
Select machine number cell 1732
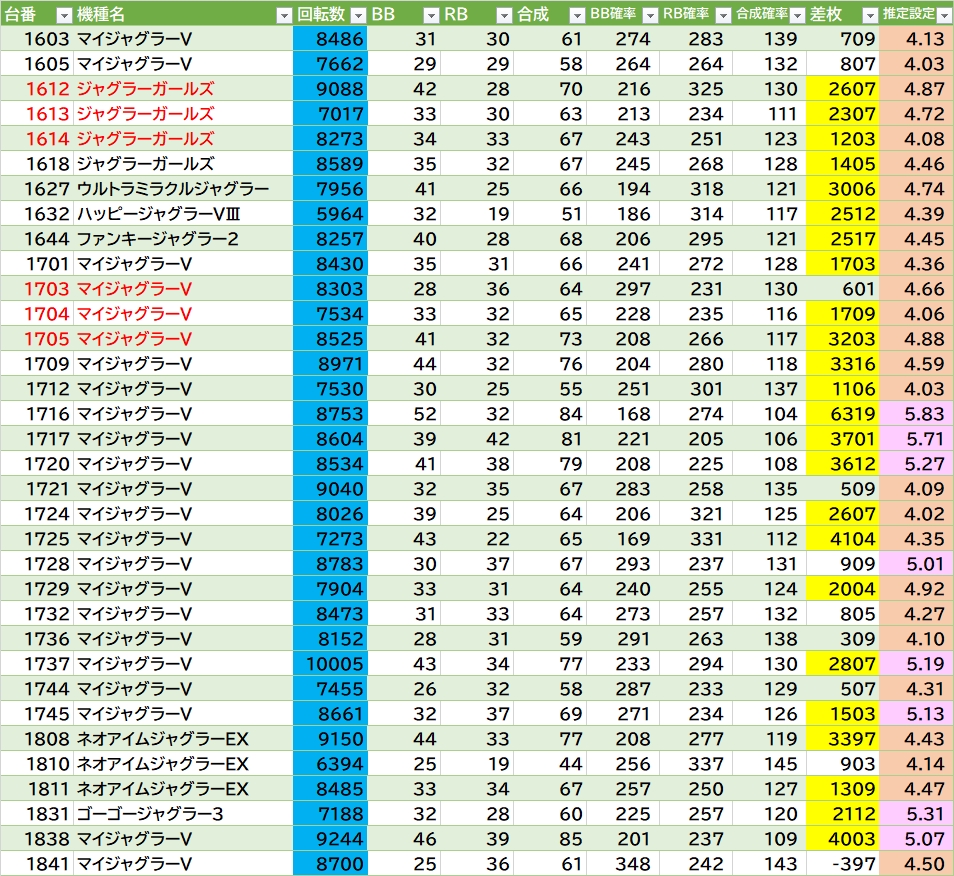pos(37,614)
